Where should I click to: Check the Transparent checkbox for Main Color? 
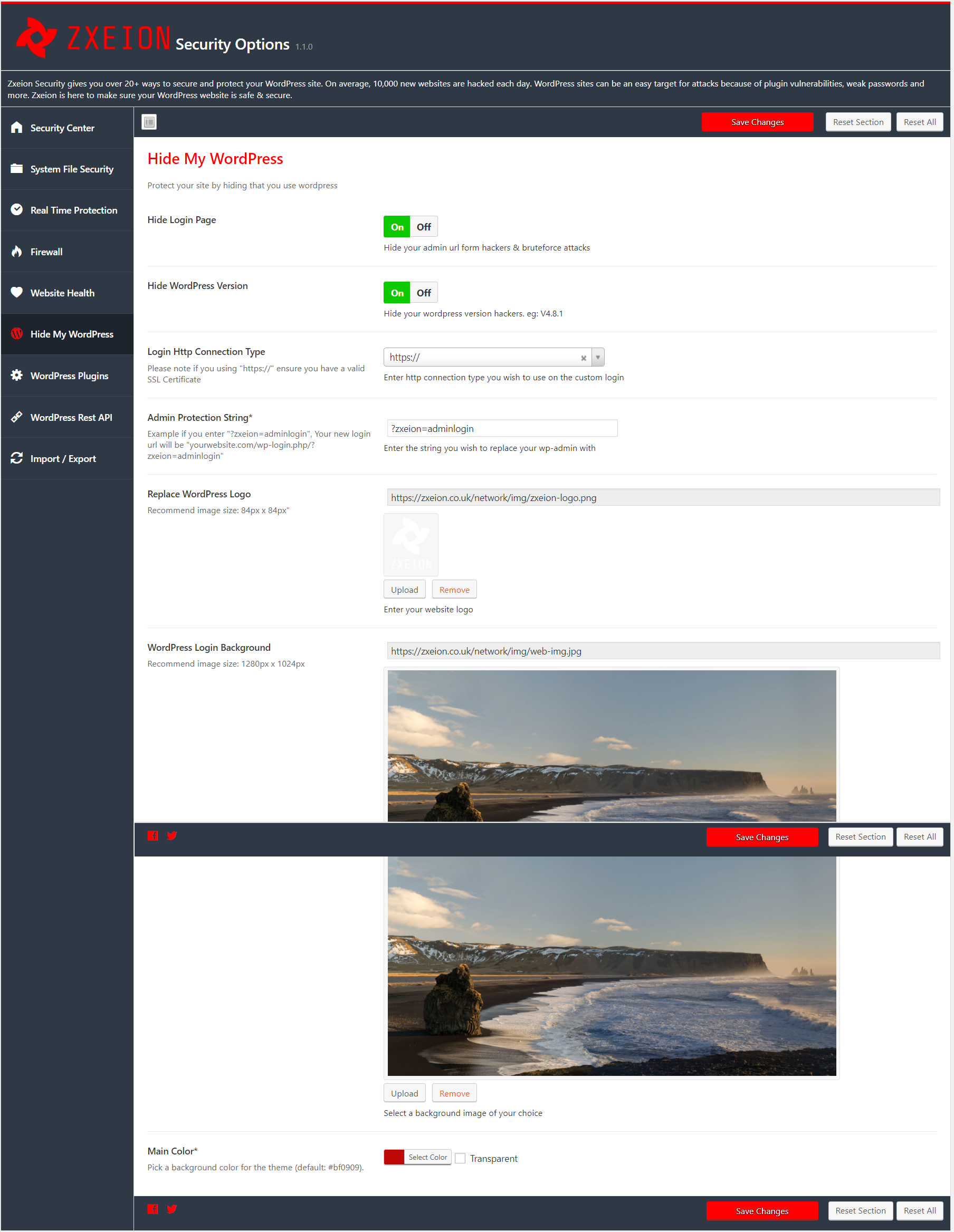(461, 1158)
